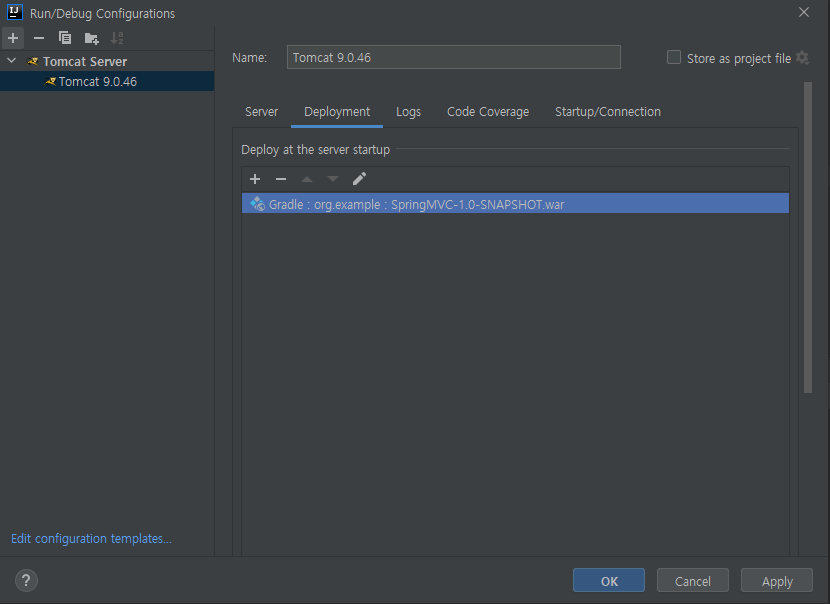The height and width of the screenshot is (604, 830).
Task: Open Edit configuration templates link
Action: [x=91, y=538]
